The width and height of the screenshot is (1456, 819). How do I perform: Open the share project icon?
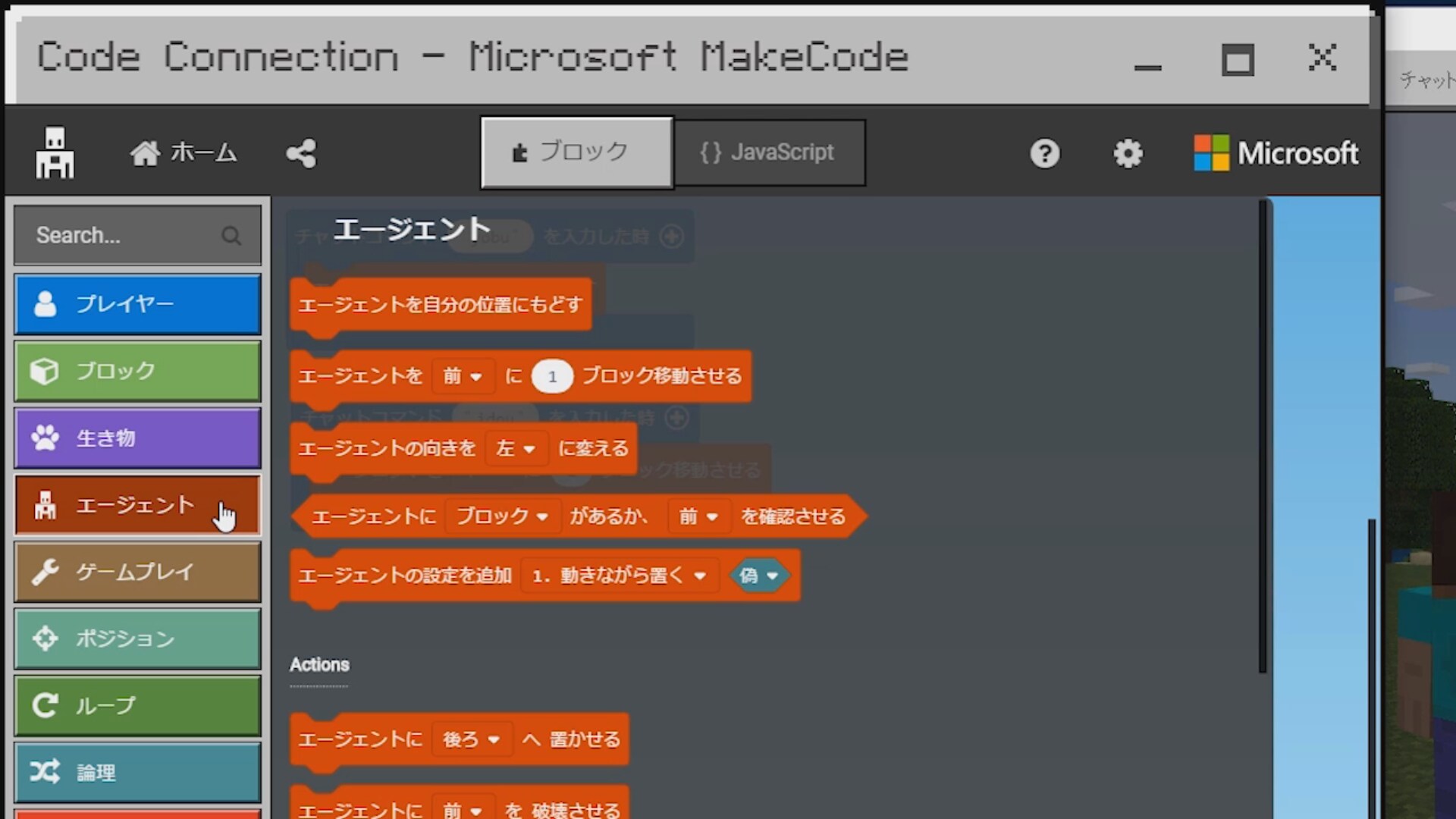click(301, 153)
